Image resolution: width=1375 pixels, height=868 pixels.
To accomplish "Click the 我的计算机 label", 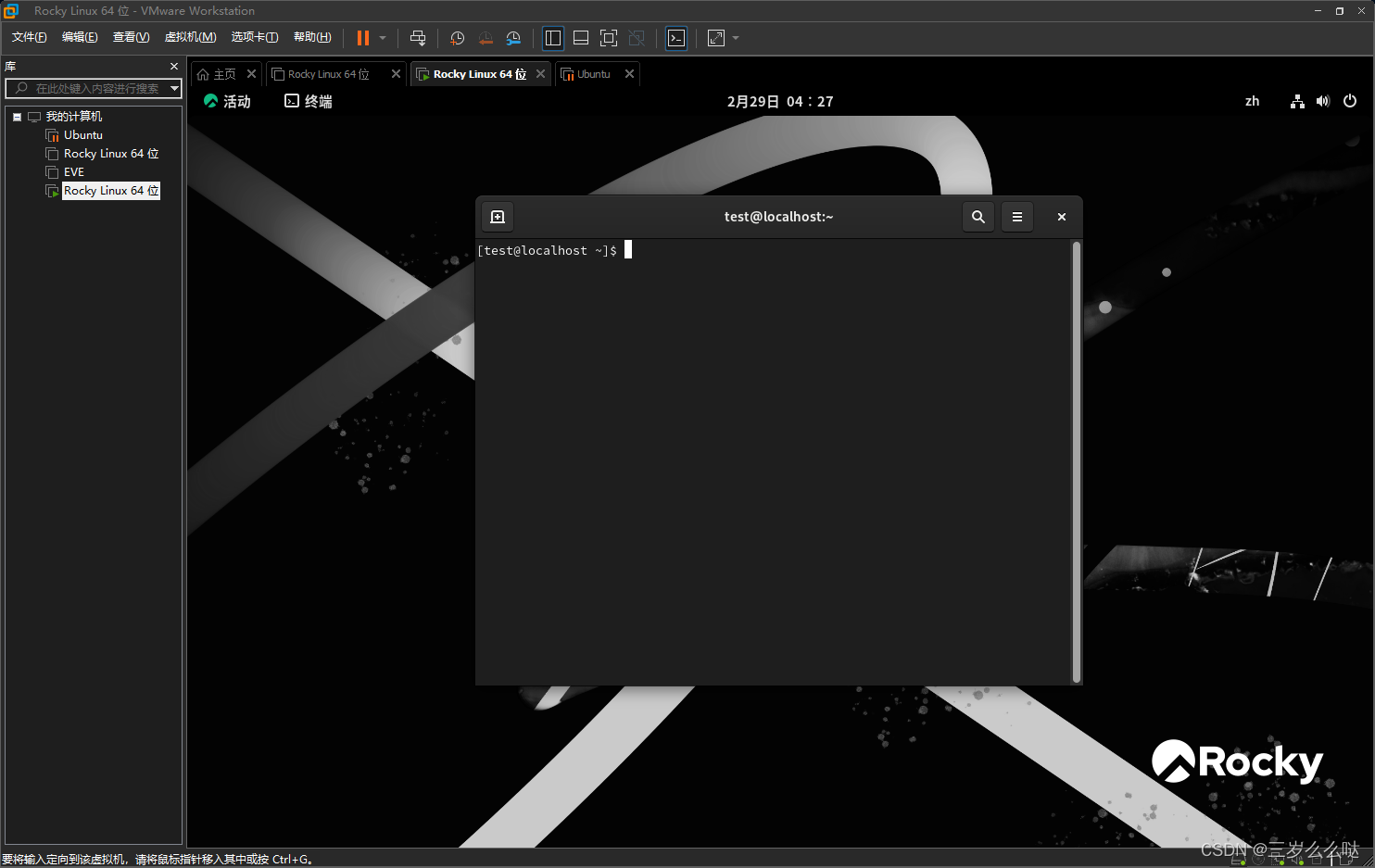I will [74, 117].
